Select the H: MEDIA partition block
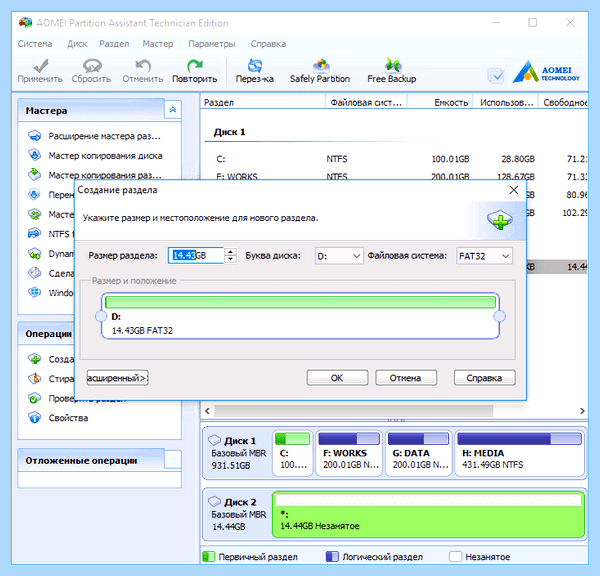Image resolution: width=600 pixels, height=576 pixels. pyautogui.click(x=520, y=453)
